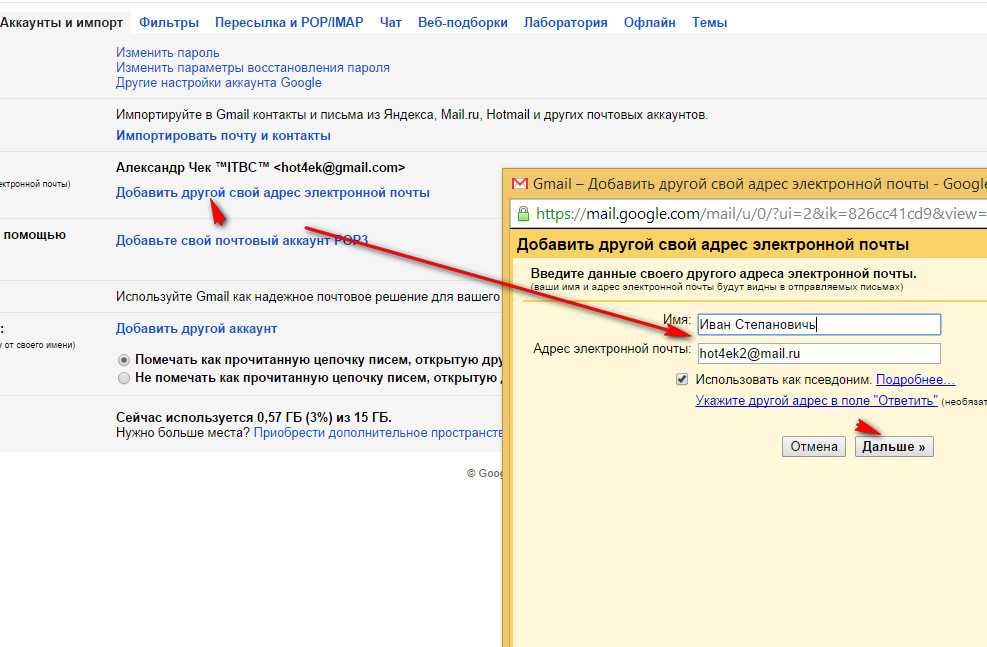This screenshot has height=647, width=987.
Task: Select Помечать как прочитанную цепочку radio button
Action: [124, 360]
